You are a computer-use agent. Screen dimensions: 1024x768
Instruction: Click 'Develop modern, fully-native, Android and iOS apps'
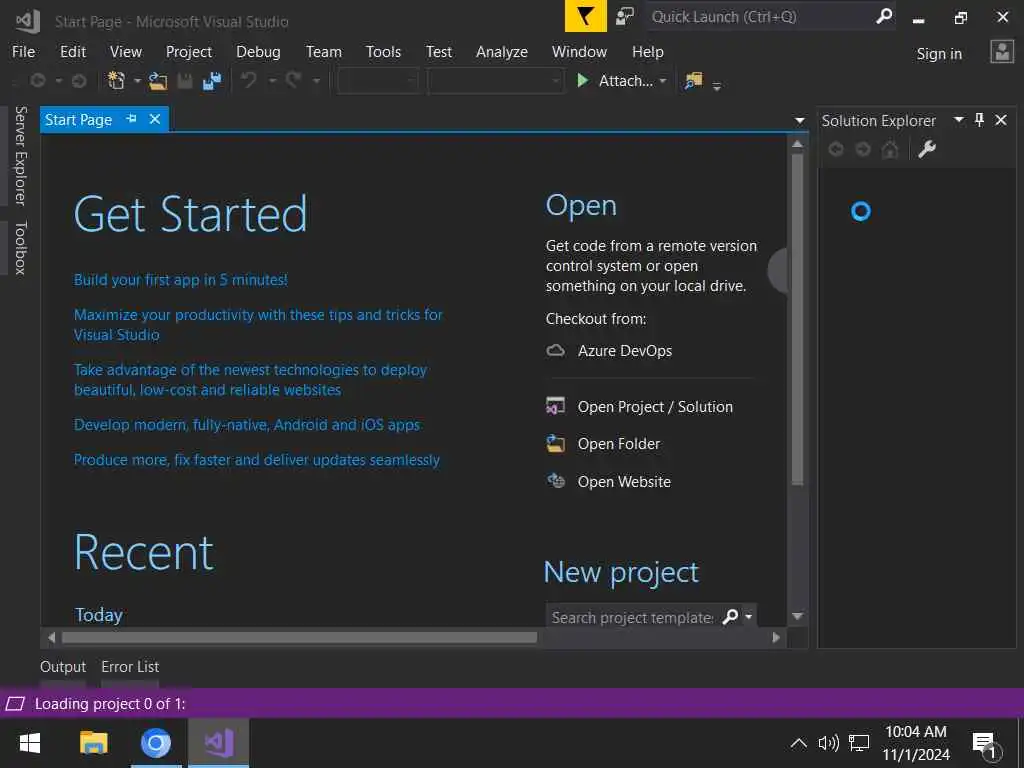[x=247, y=424]
